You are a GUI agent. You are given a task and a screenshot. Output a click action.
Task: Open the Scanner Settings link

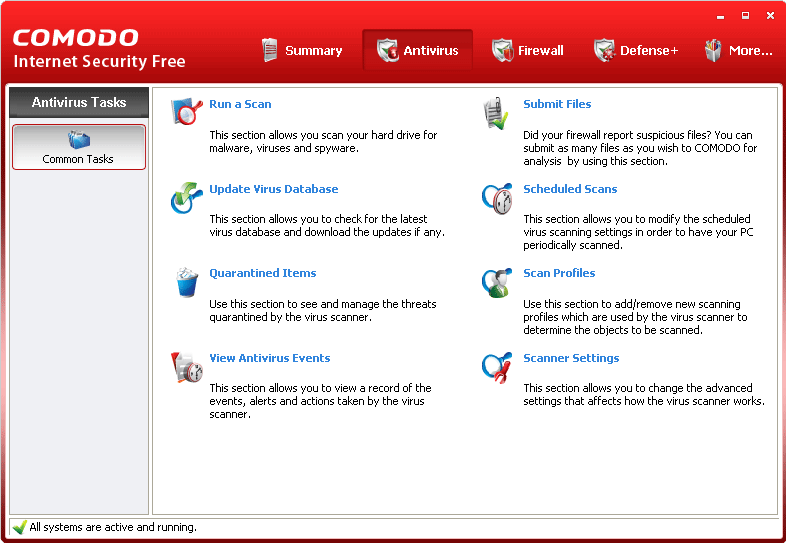(571, 358)
